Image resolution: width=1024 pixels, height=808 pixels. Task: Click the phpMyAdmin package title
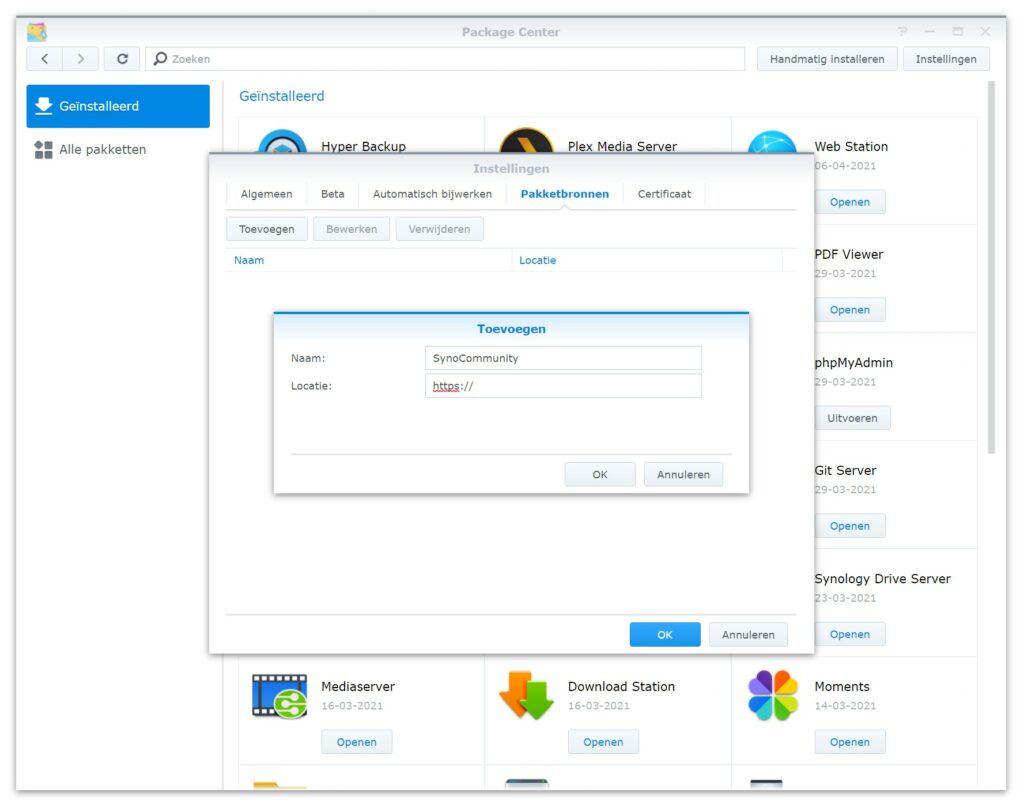point(854,363)
